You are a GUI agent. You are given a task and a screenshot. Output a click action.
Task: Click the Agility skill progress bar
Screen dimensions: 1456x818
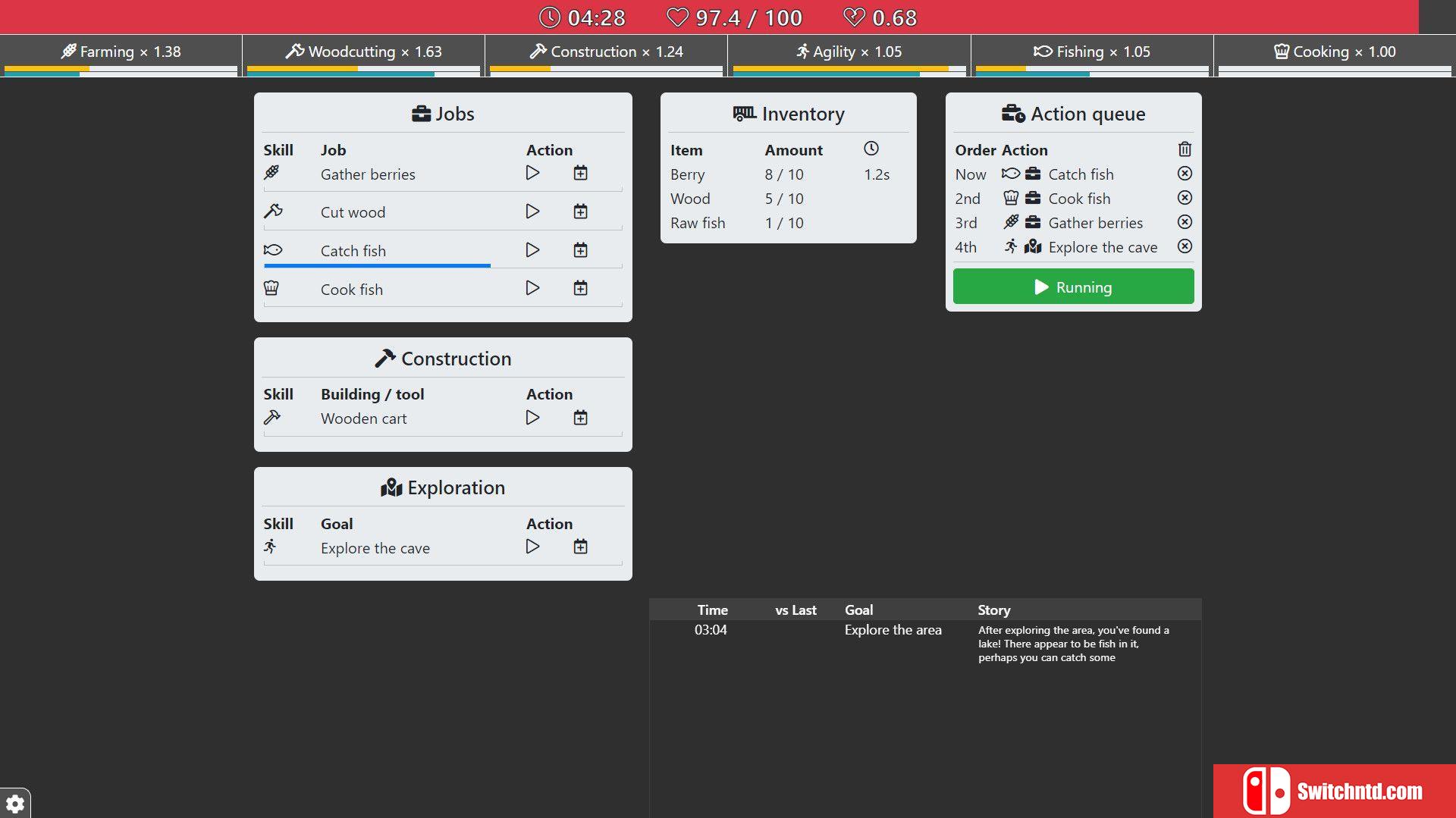[849, 71]
